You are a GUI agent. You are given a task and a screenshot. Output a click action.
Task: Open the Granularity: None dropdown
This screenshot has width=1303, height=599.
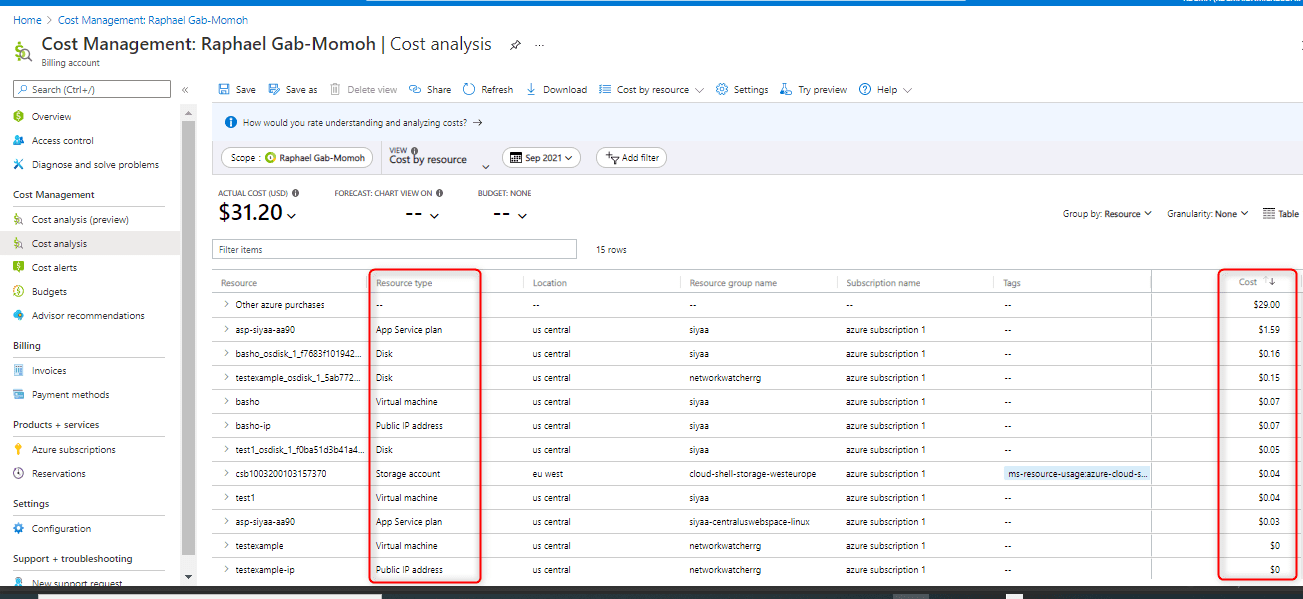pos(1208,214)
